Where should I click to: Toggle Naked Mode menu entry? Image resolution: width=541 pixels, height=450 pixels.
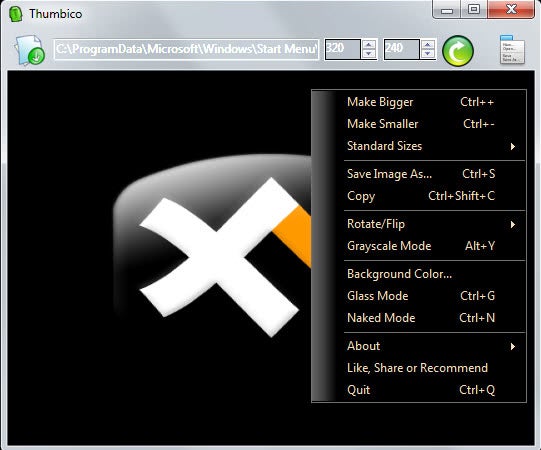tap(419, 318)
